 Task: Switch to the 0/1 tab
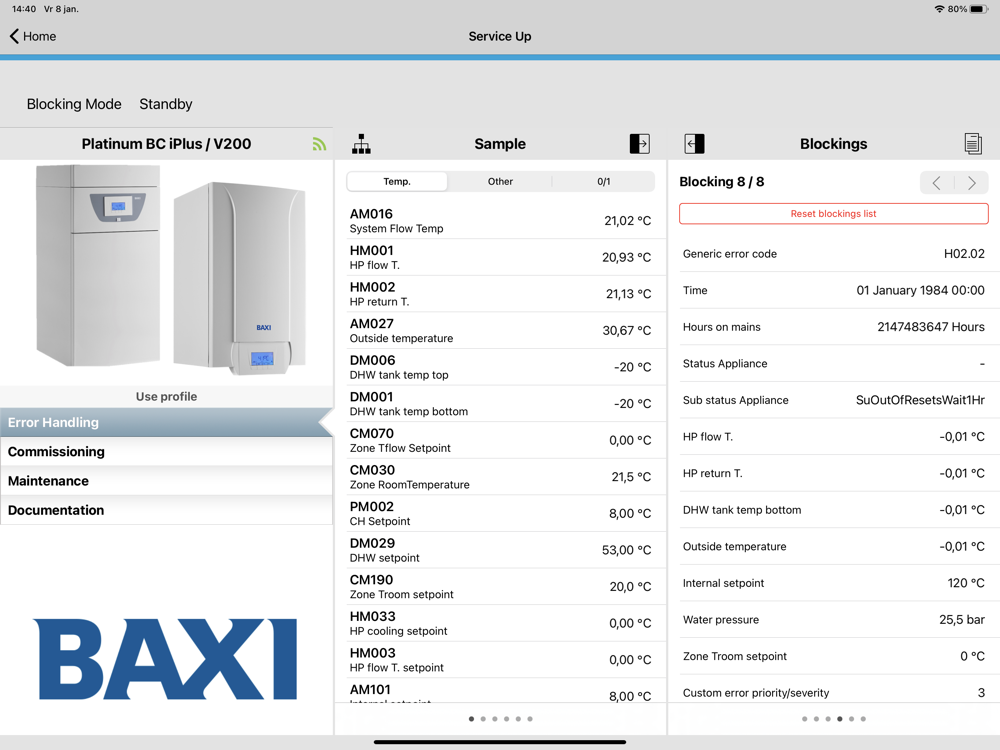click(603, 182)
